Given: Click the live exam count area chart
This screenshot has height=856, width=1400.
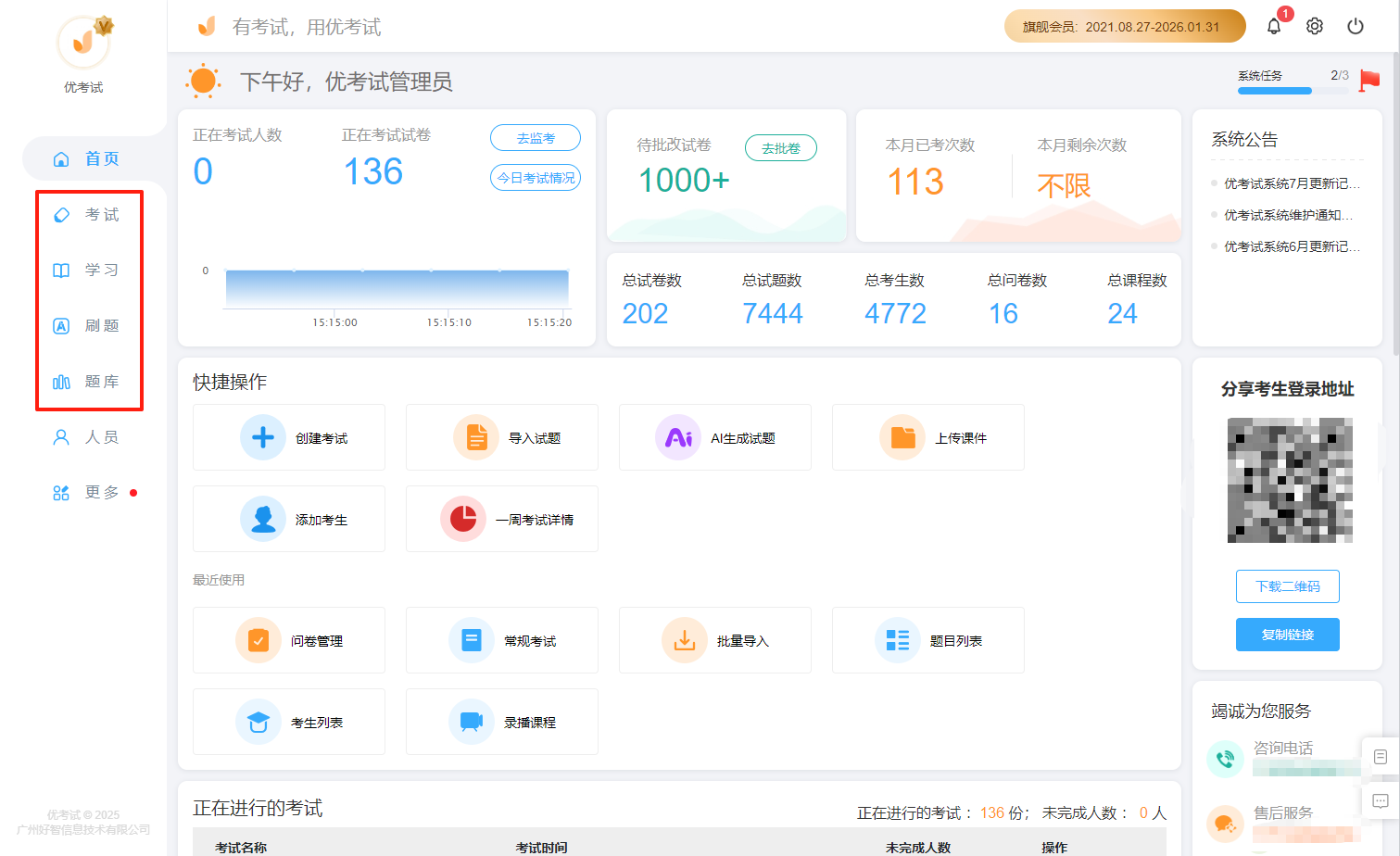Looking at the screenshot, I should click(397, 288).
